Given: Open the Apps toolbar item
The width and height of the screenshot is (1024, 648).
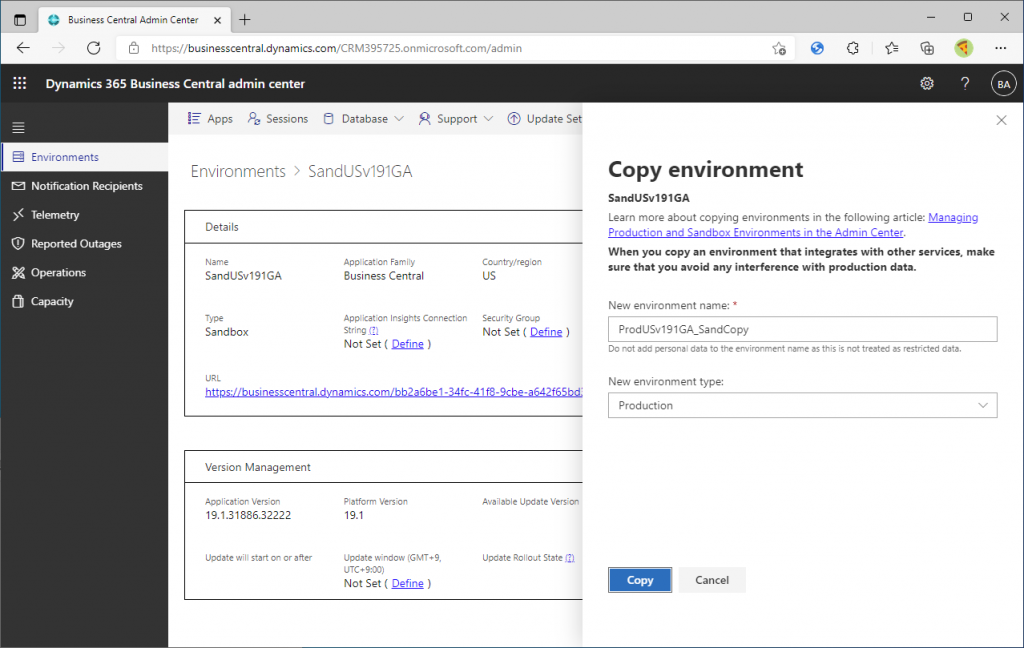Looking at the screenshot, I should pyautogui.click(x=210, y=118).
